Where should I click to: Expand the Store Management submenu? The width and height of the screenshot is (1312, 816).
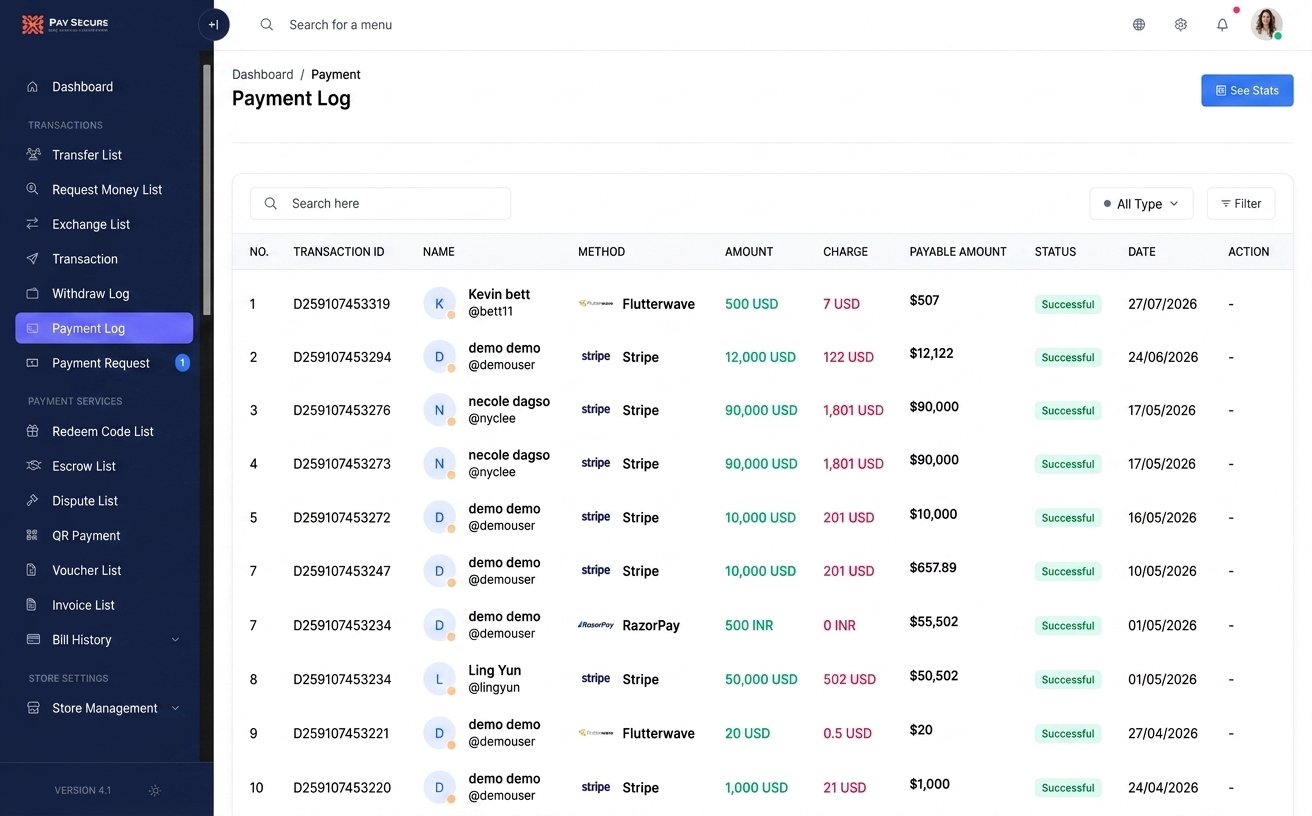point(176,708)
